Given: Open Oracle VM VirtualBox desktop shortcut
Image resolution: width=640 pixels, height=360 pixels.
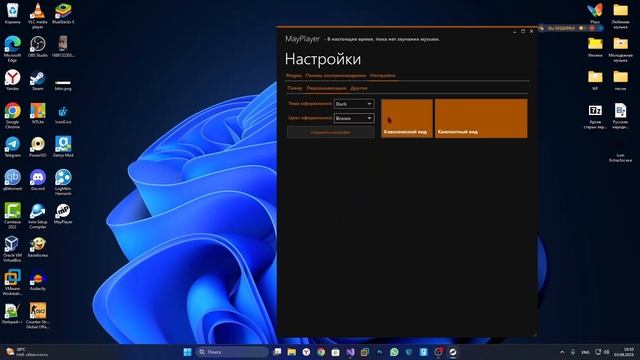Looking at the screenshot, I should [x=13, y=249].
